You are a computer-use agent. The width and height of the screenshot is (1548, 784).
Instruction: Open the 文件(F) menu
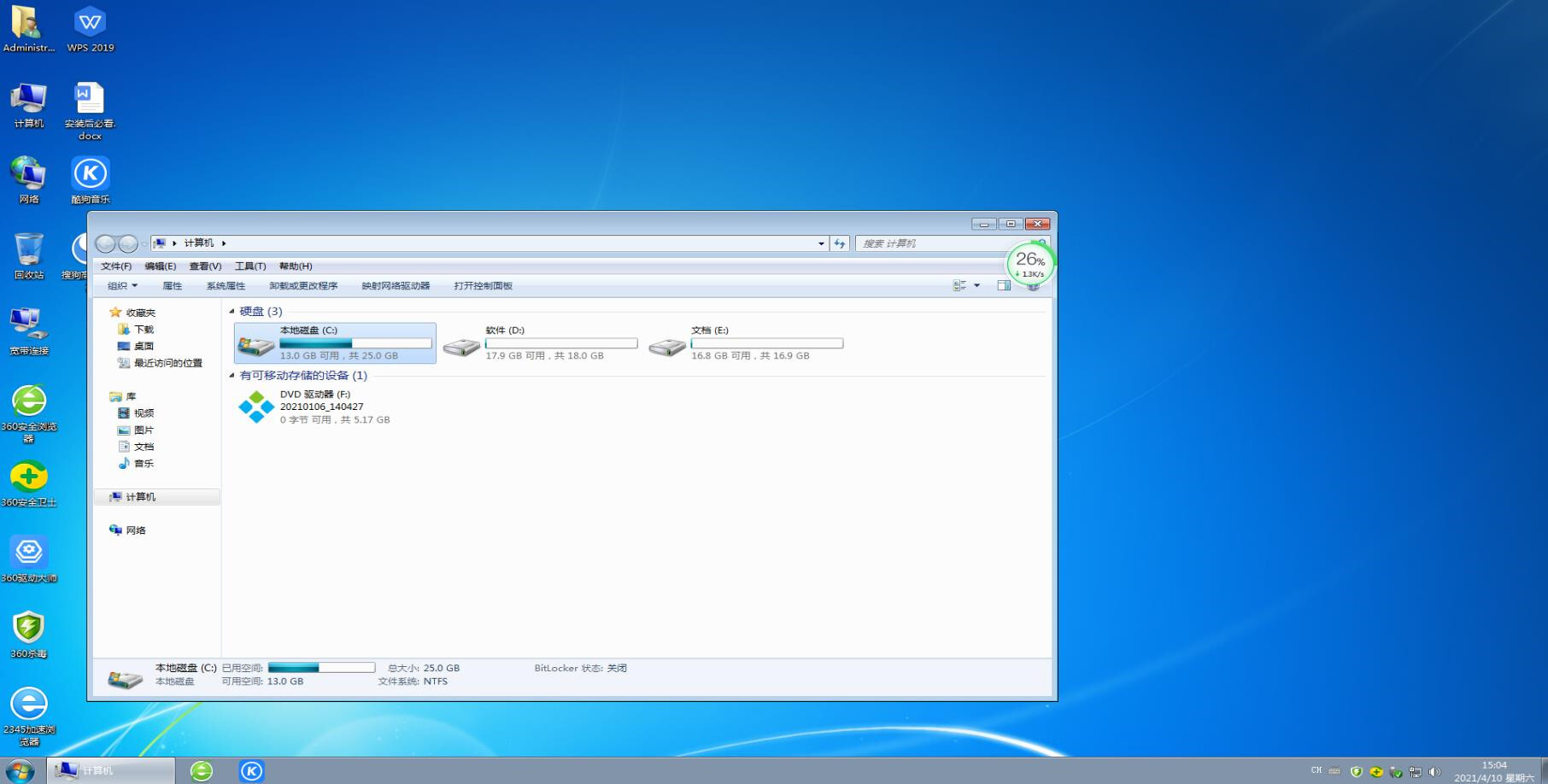(116, 266)
